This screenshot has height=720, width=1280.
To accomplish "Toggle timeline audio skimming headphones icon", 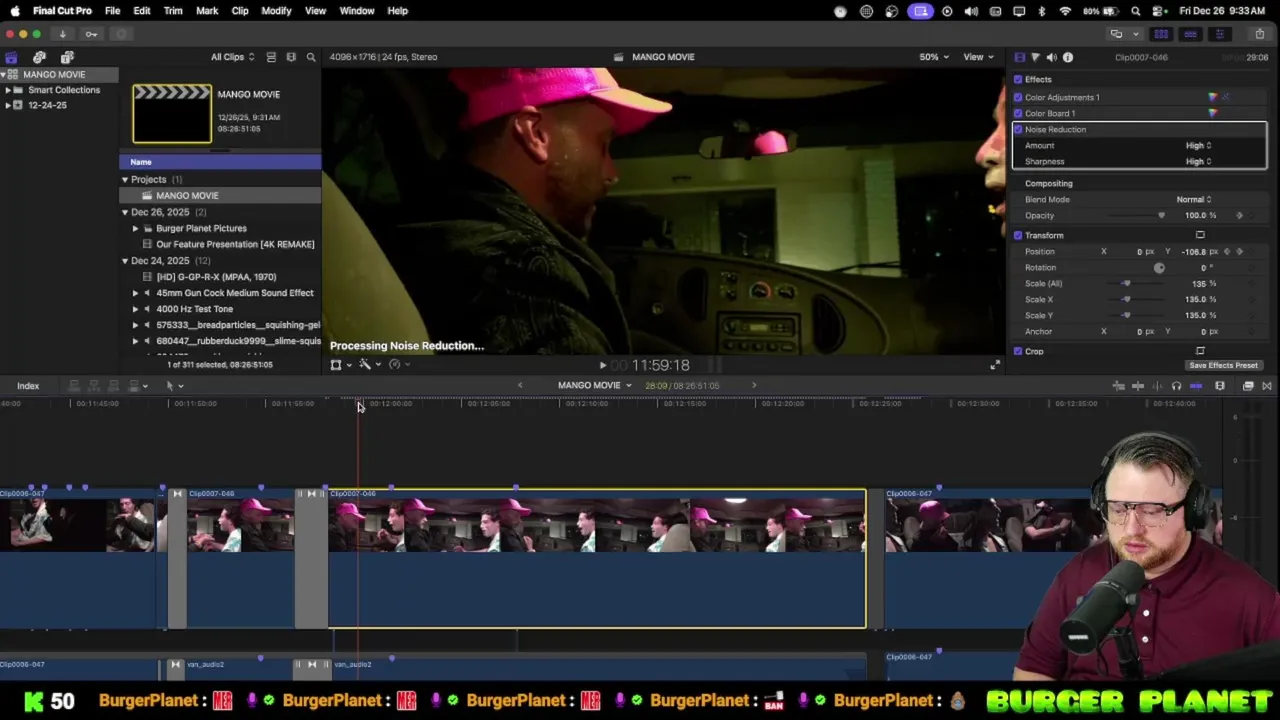I will coord(1176,386).
